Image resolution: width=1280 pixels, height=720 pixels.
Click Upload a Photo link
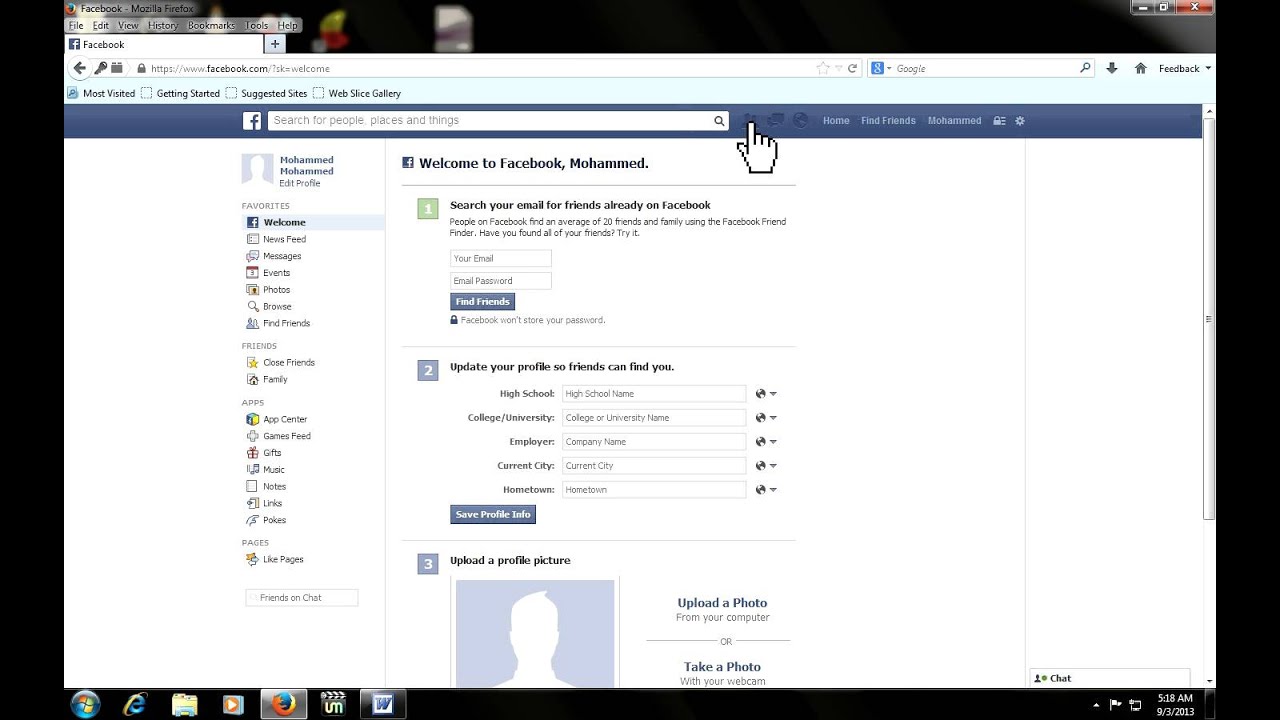click(722, 603)
